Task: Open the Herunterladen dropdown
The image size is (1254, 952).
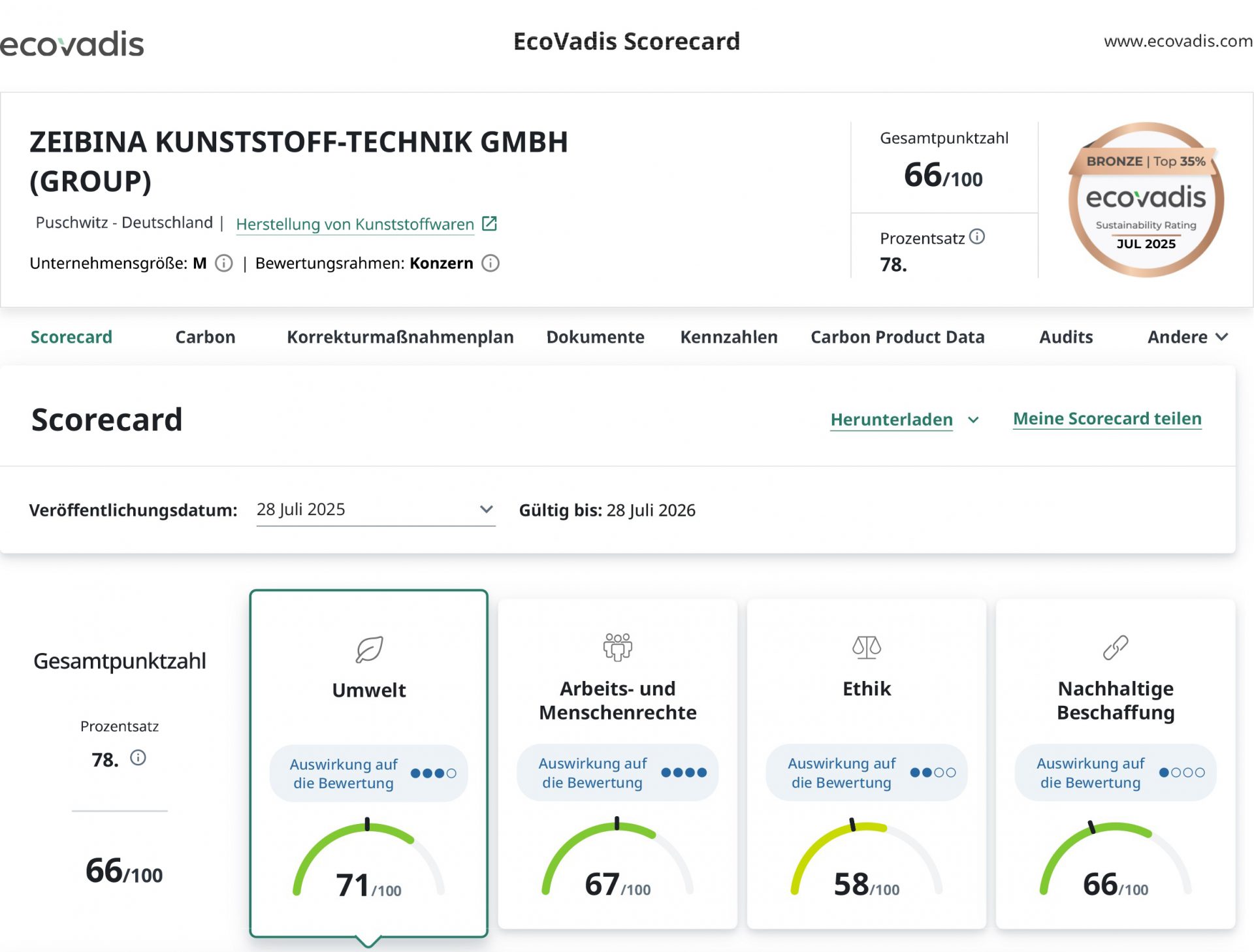Action: click(x=904, y=419)
